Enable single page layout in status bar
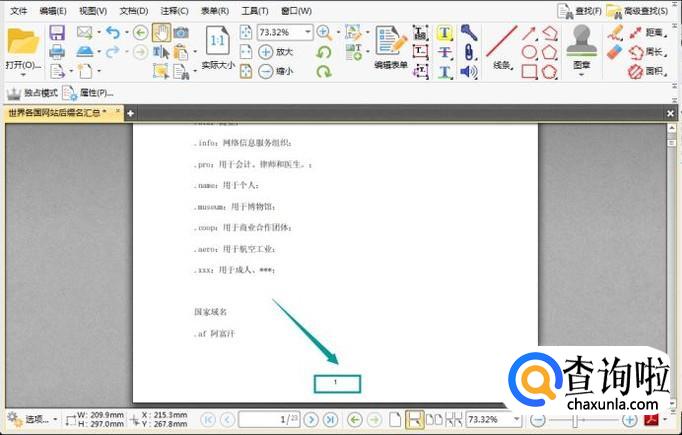The height and width of the screenshot is (435, 682). [395, 420]
